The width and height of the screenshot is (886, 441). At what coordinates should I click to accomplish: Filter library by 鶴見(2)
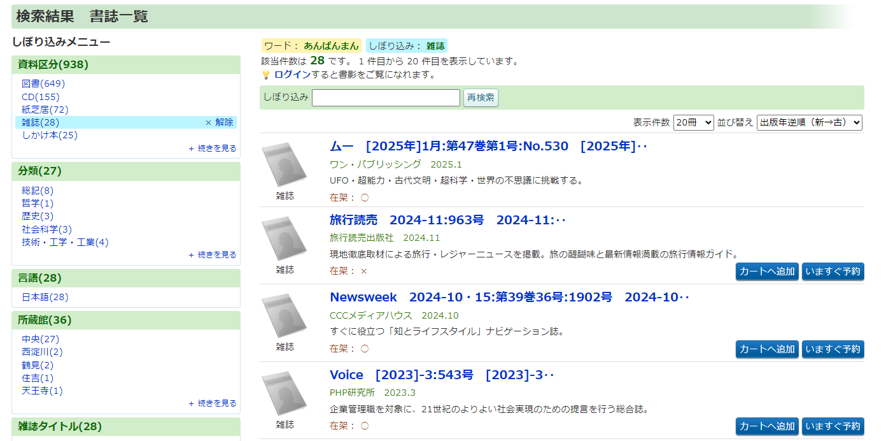38,365
